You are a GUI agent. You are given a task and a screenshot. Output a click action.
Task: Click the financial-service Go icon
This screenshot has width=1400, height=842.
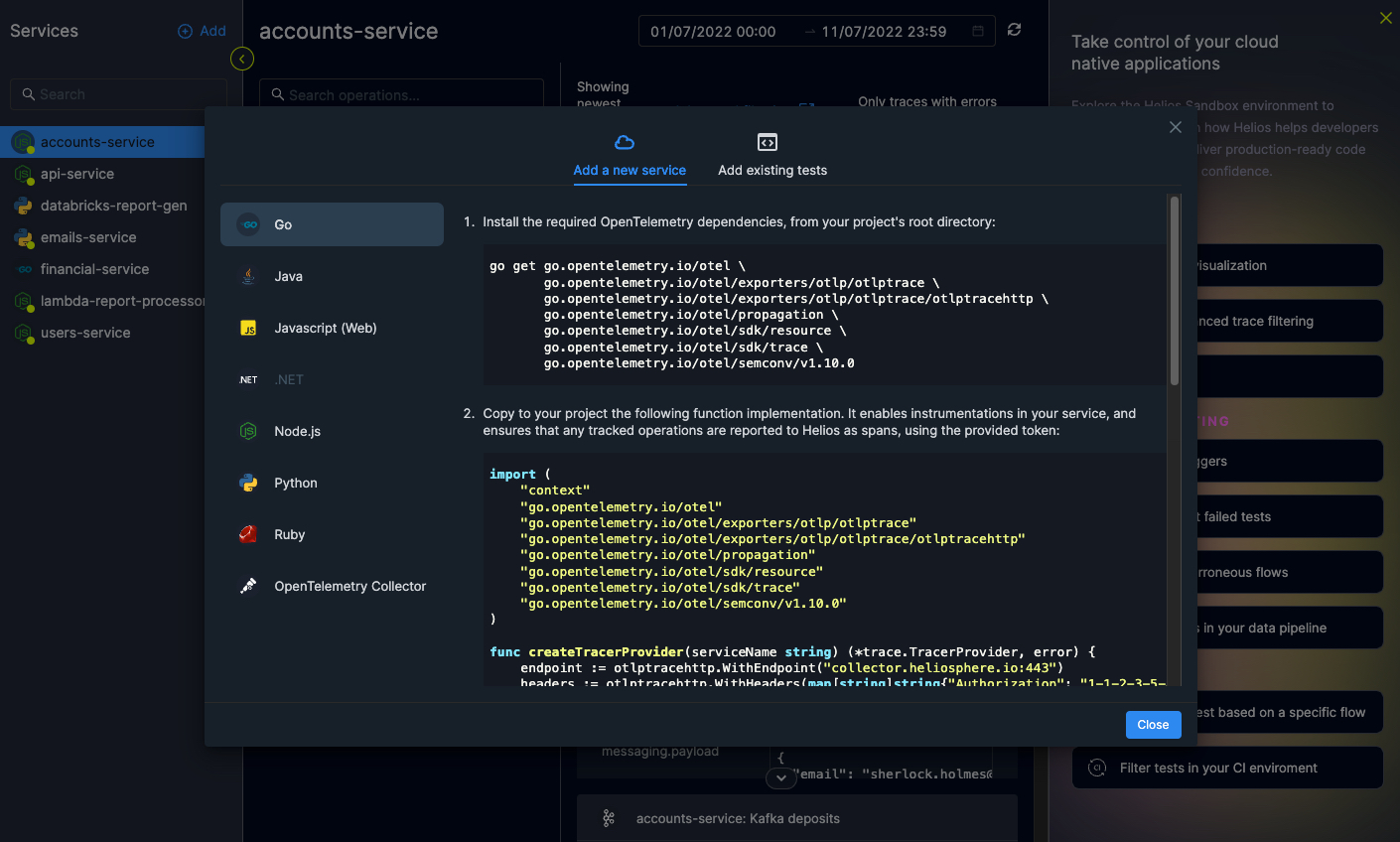click(25, 269)
